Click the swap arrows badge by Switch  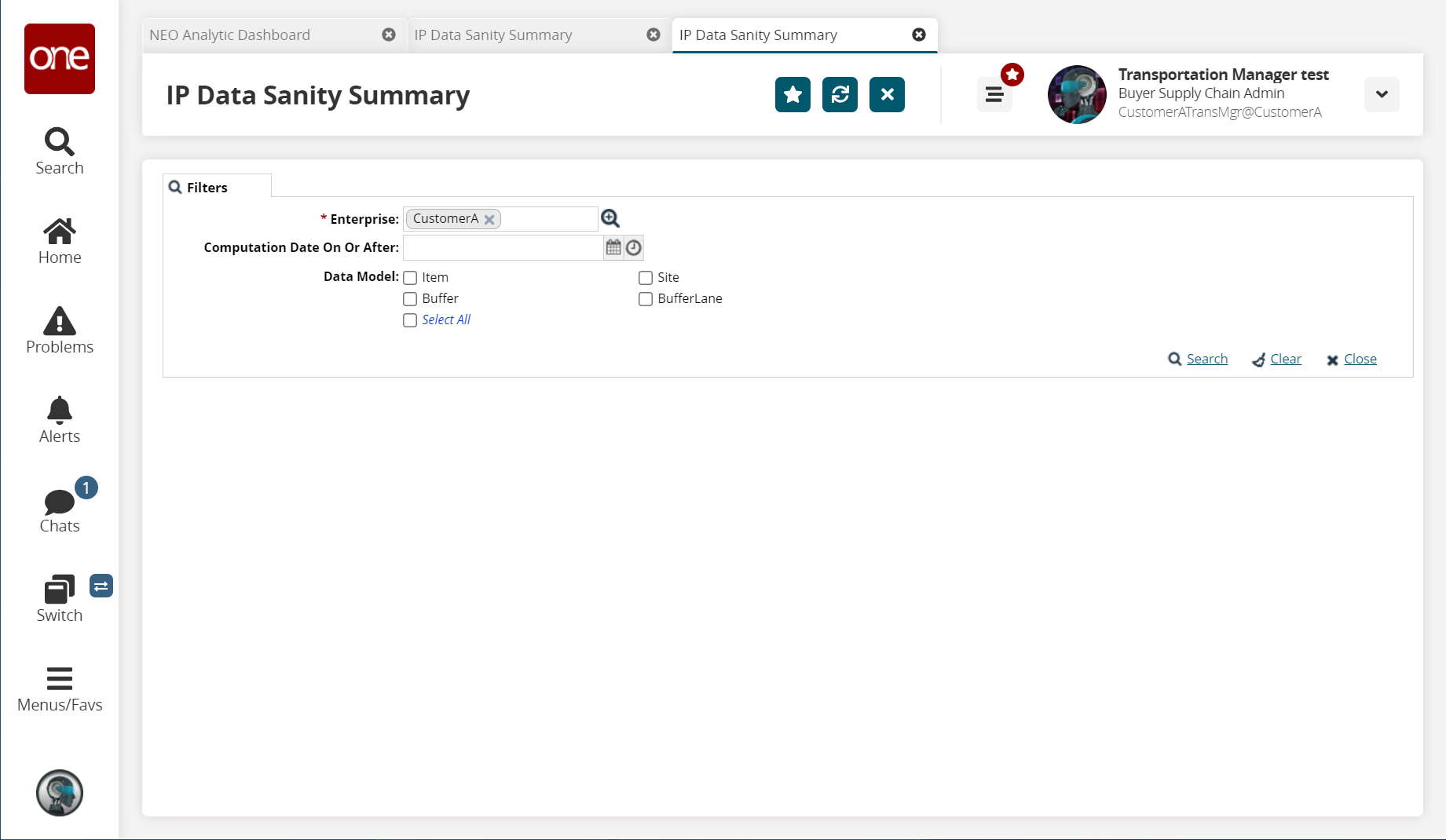[x=101, y=586]
